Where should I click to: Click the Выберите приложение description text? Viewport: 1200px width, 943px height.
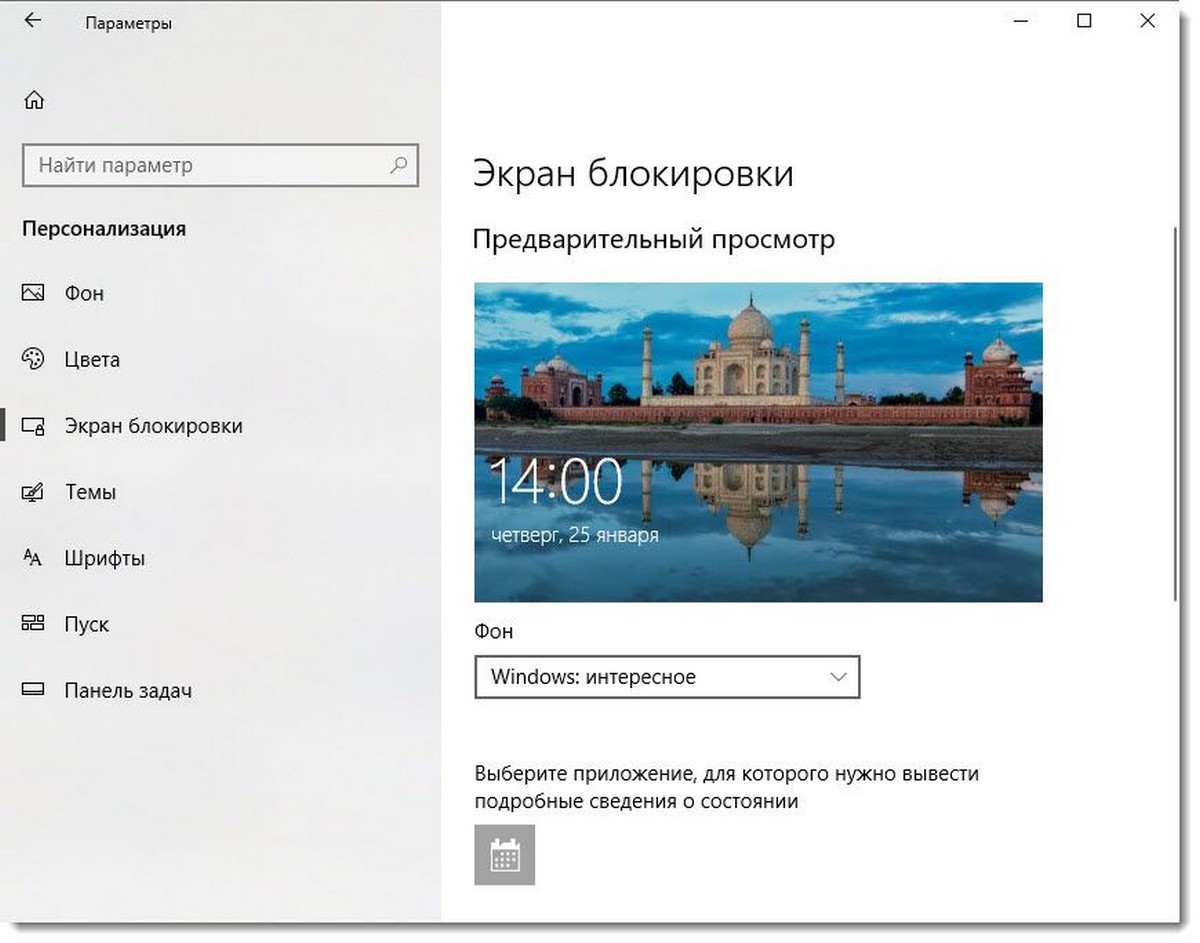[x=727, y=787]
